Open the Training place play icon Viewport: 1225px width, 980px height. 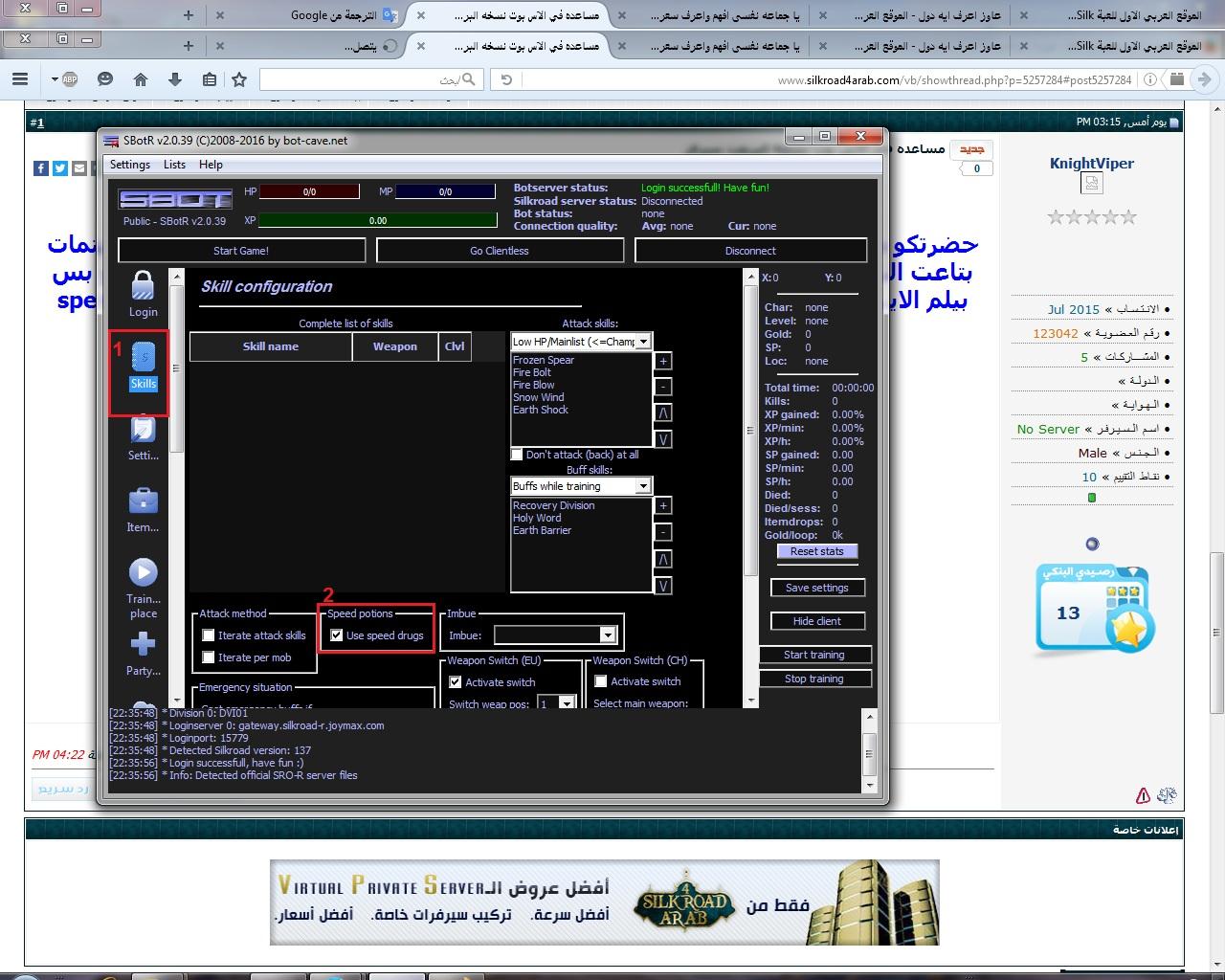[143, 588]
